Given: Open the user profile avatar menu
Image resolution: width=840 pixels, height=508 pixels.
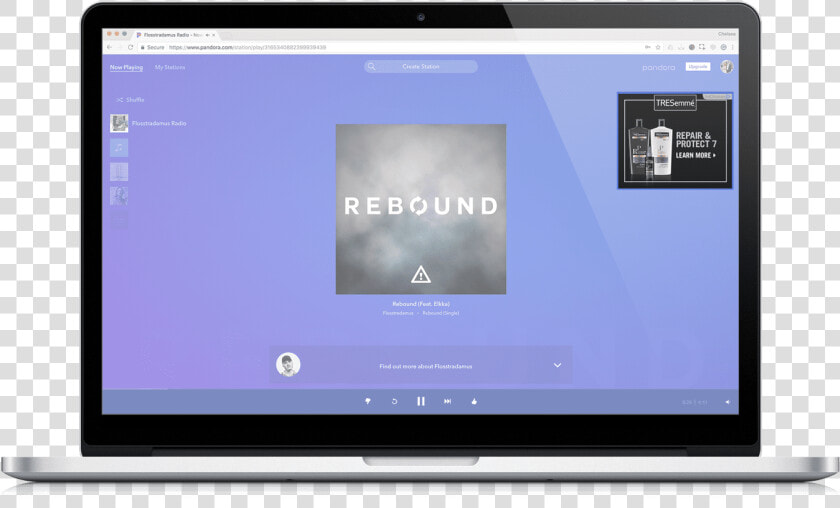Looking at the screenshot, I should pos(726,67).
